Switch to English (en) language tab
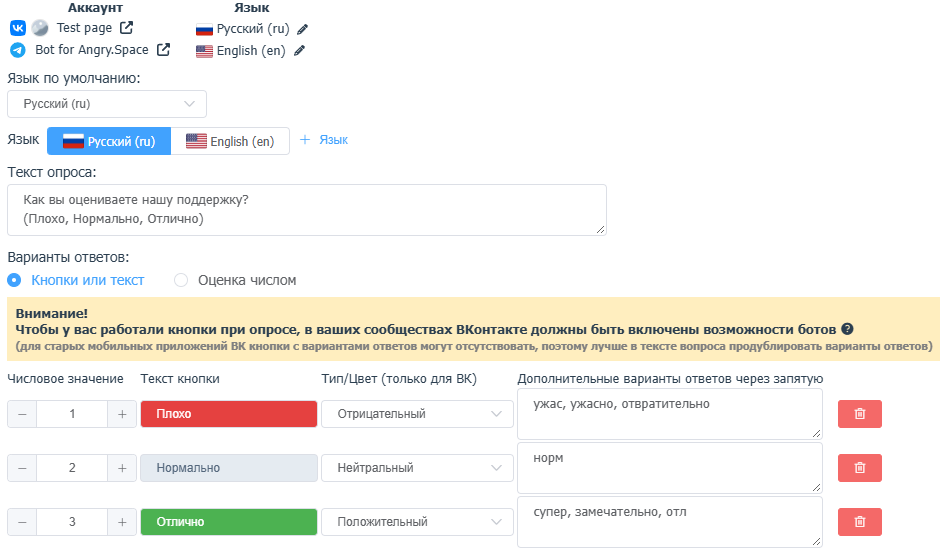 [230, 141]
